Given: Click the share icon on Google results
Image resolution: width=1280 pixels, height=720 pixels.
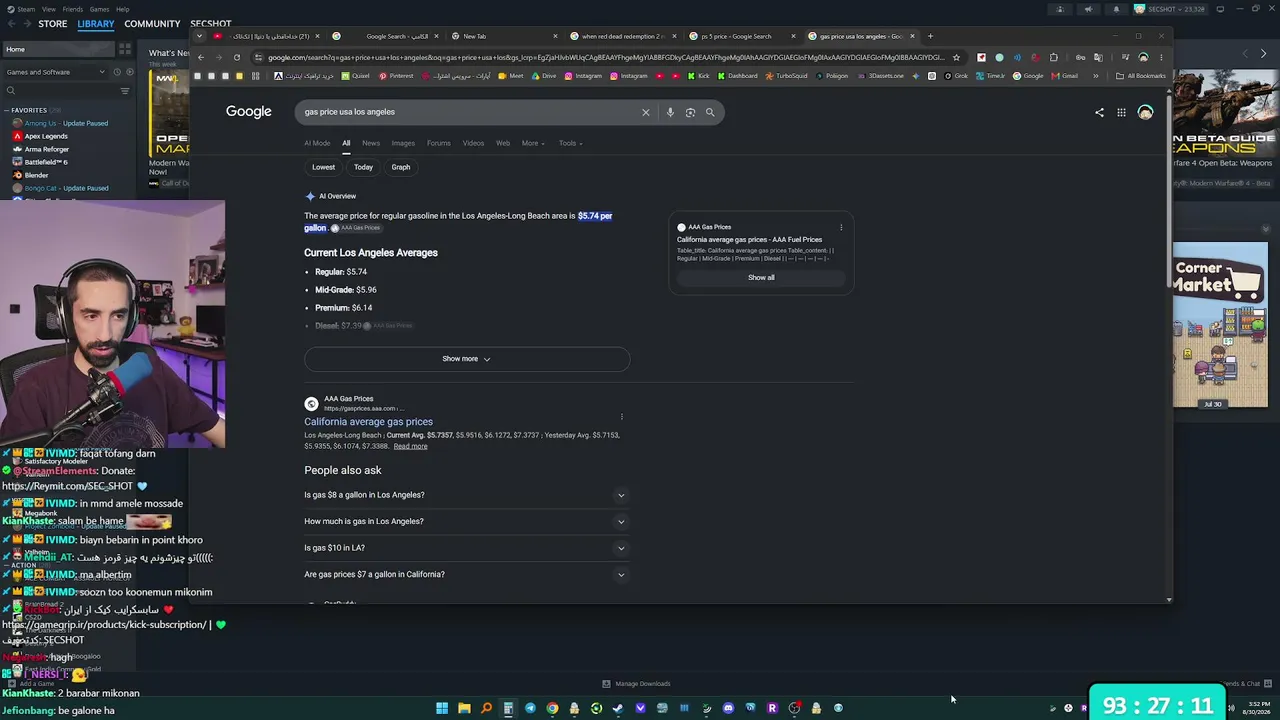Looking at the screenshot, I should 1099,112.
